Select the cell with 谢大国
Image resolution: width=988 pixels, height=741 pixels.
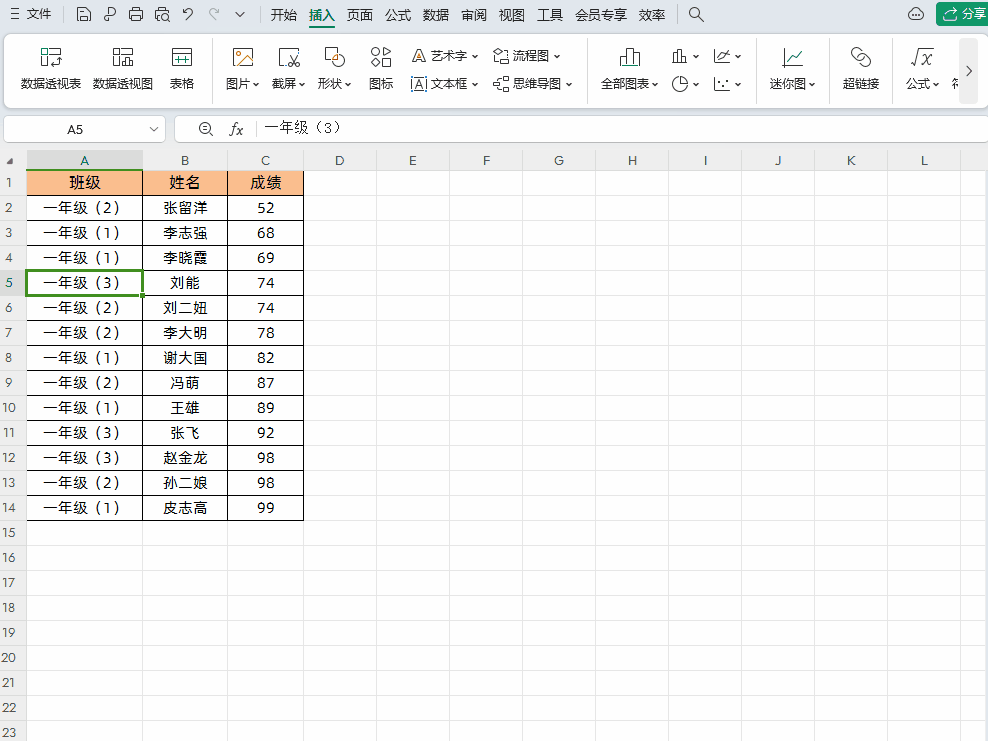pos(185,358)
